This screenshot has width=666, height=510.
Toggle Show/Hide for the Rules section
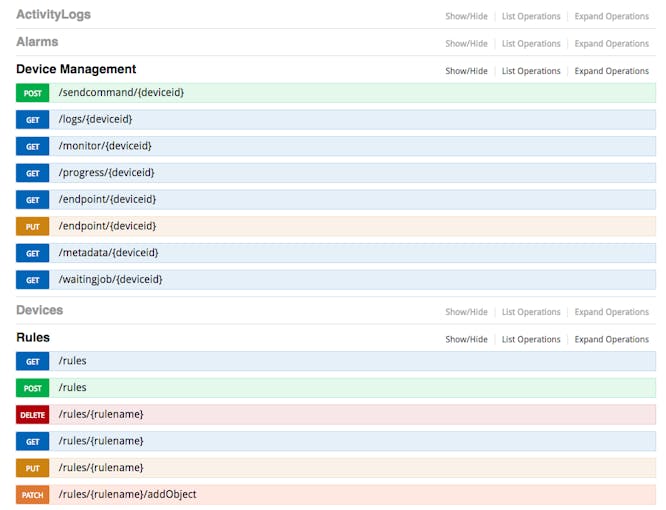[466, 339]
